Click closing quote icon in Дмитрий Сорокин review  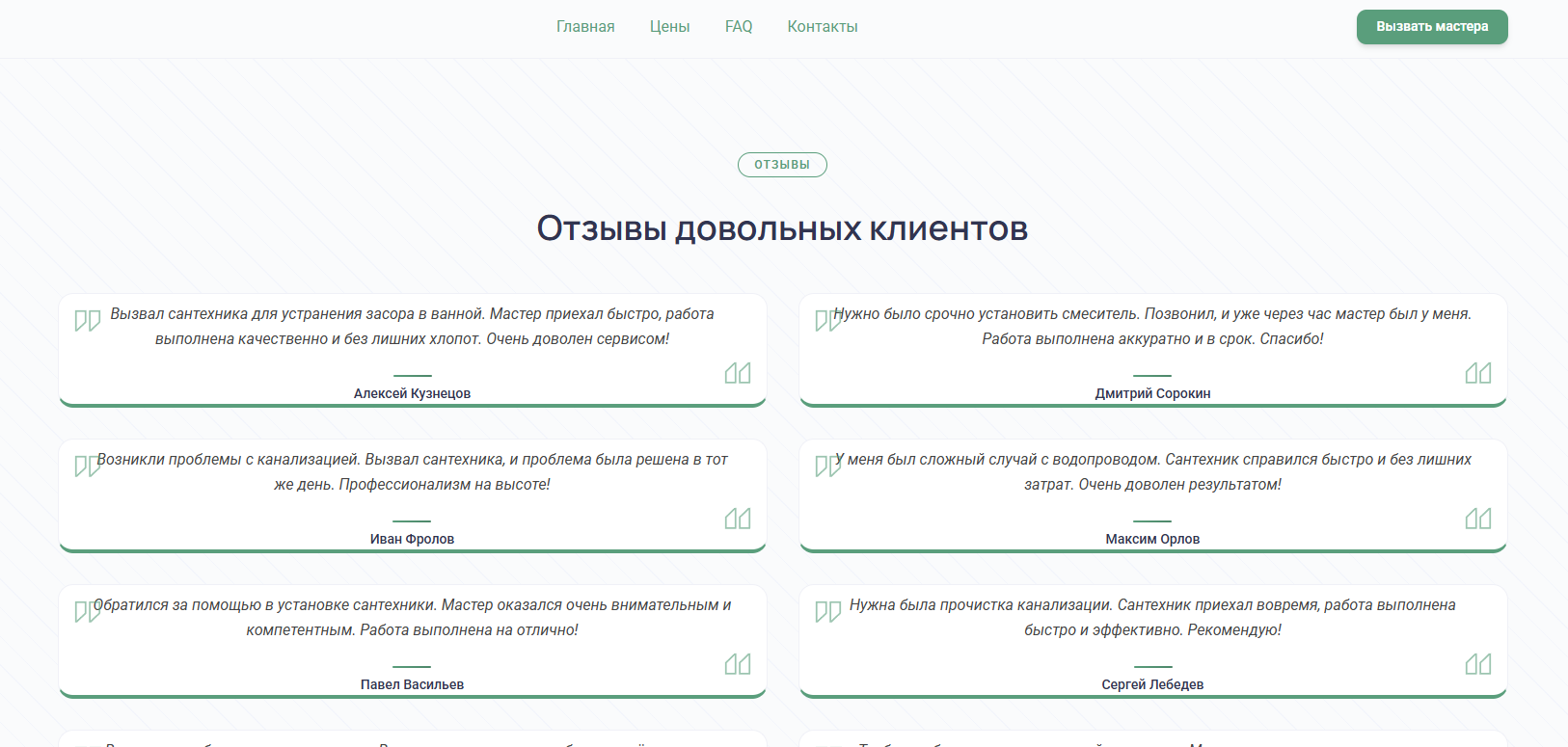click(x=1478, y=373)
